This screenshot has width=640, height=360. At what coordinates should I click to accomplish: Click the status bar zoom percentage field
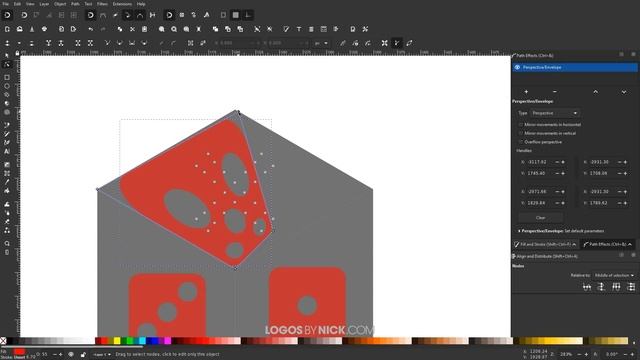pyautogui.click(x=566, y=354)
